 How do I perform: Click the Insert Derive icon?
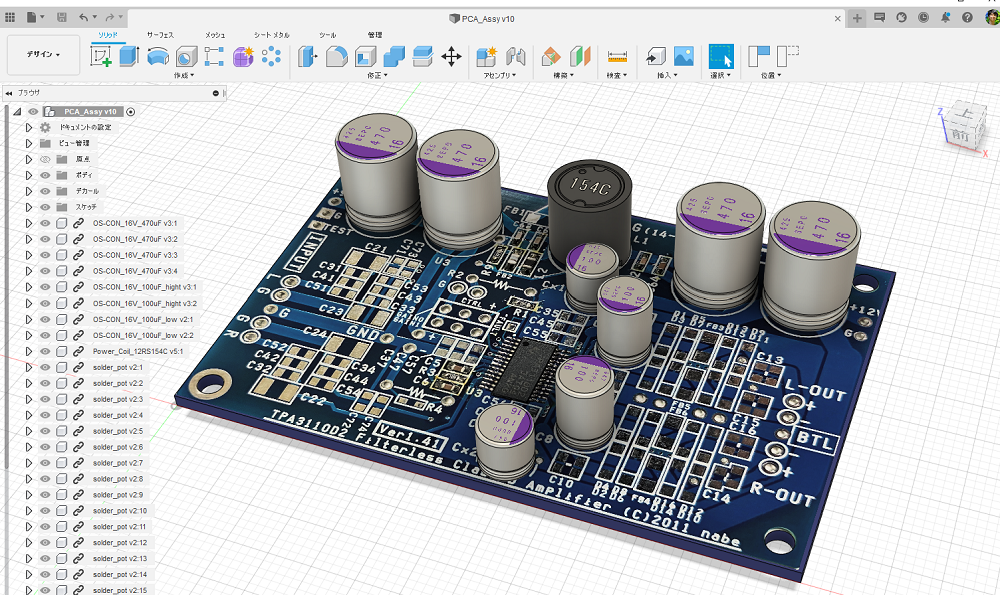click(x=655, y=57)
